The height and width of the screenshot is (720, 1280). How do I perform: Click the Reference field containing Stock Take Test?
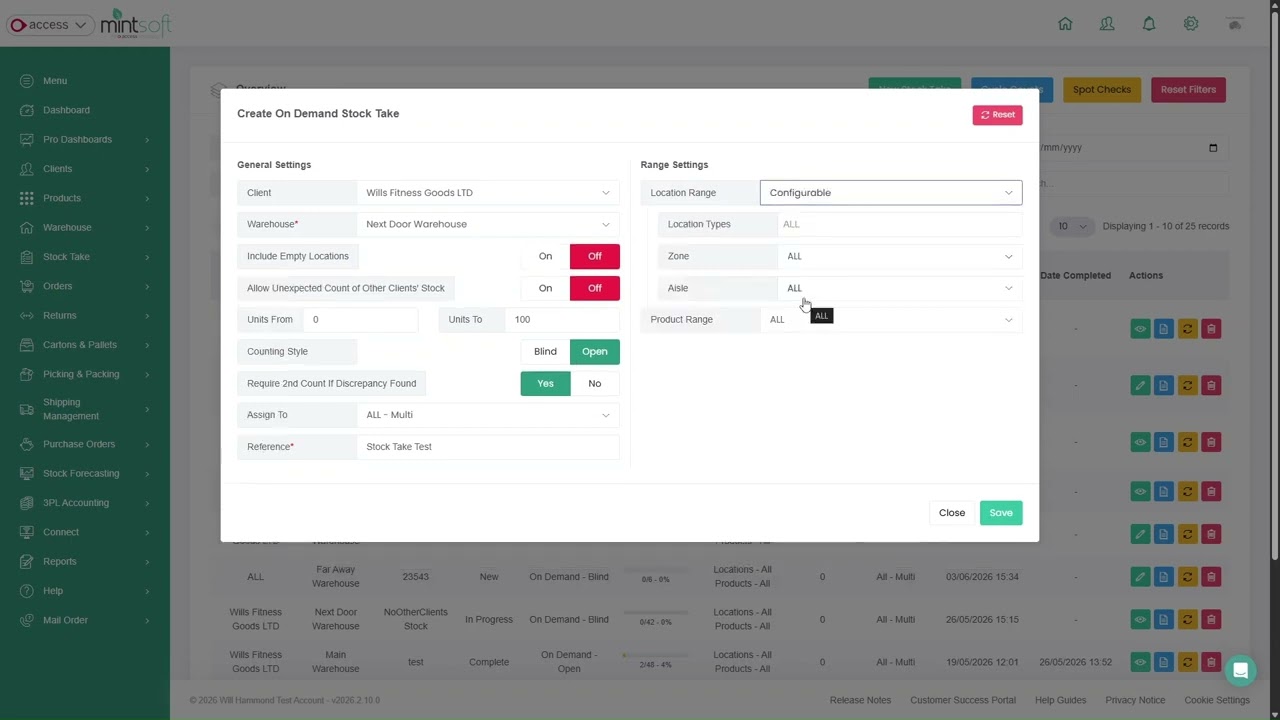pos(488,447)
